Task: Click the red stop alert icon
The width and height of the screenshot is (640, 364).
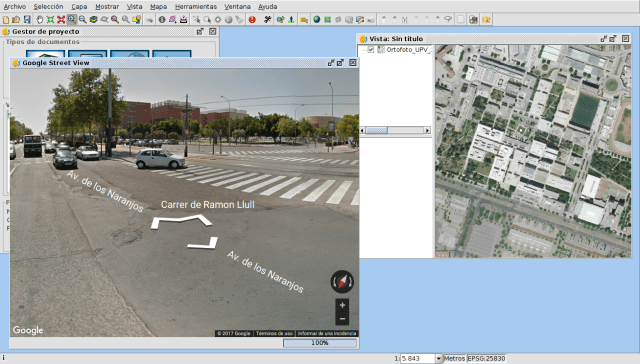Action: pos(252,20)
